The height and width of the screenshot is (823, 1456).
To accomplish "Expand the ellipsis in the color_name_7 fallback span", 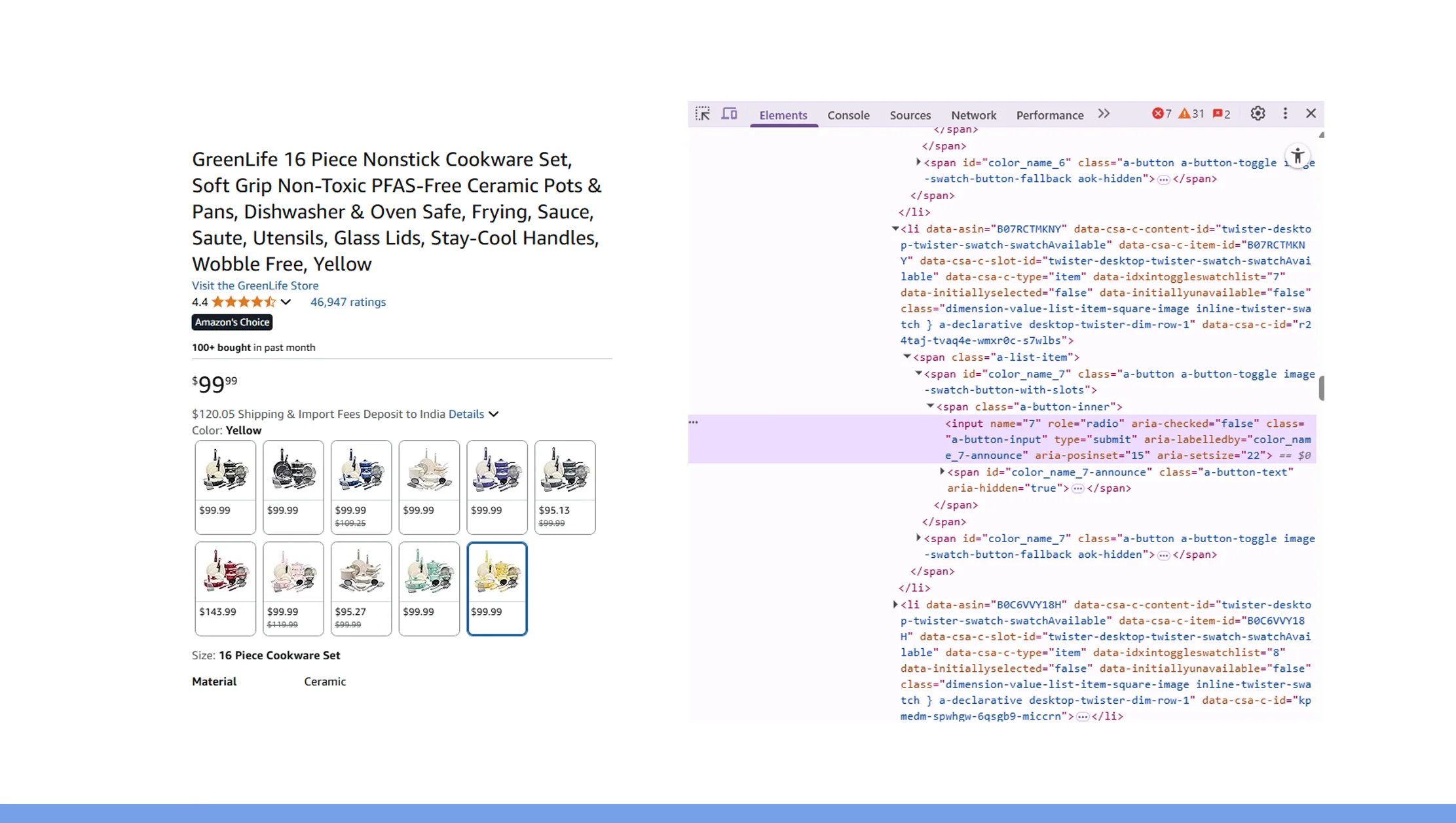I will (x=1163, y=555).
